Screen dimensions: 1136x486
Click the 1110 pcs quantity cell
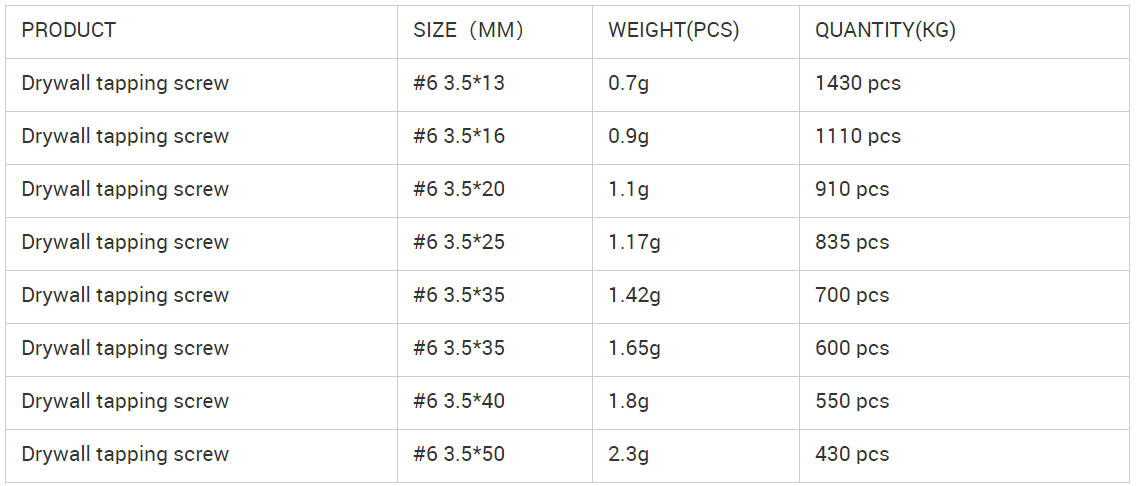coord(857,136)
